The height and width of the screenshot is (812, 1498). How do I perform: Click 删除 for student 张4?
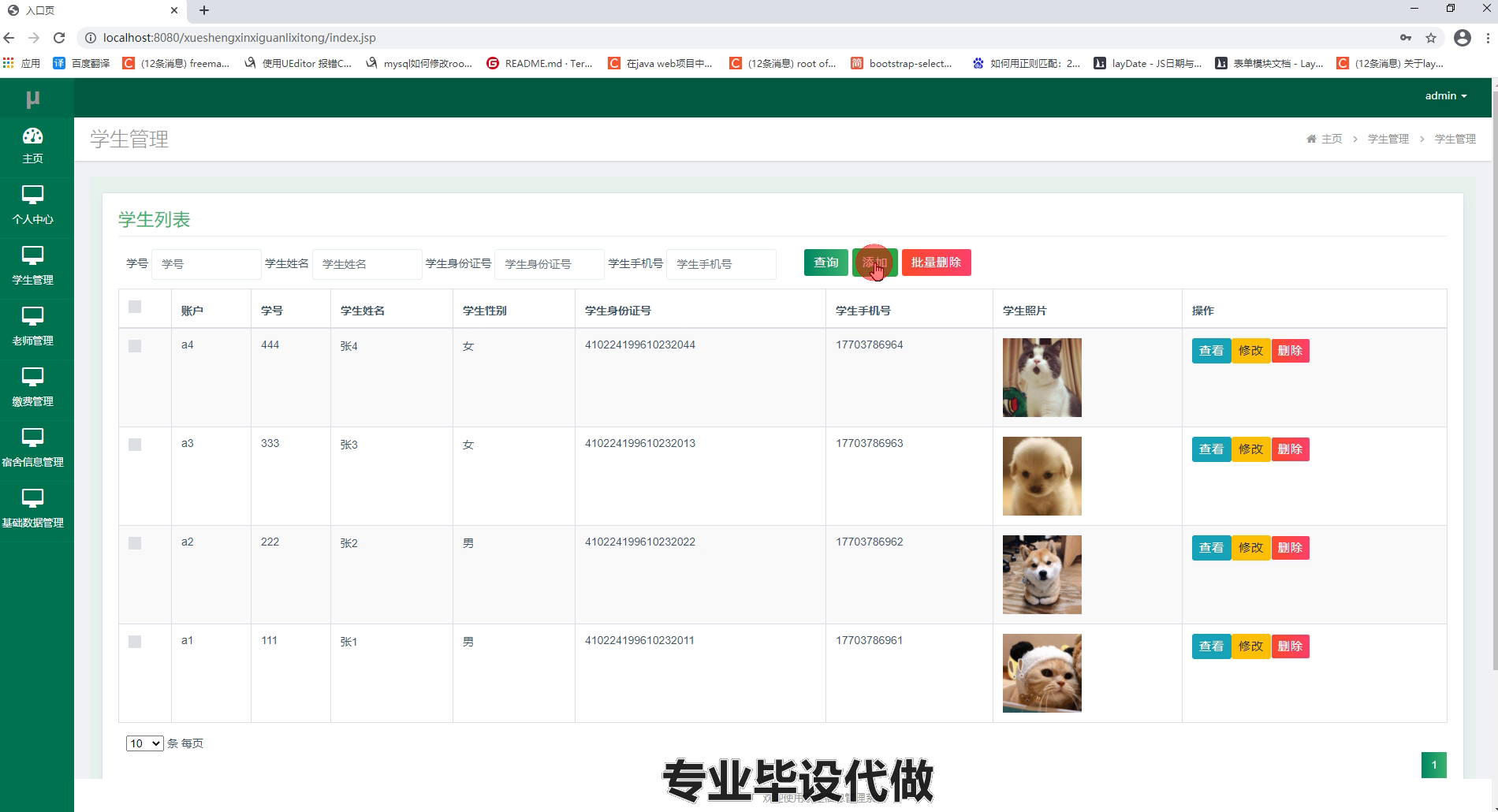tap(1290, 351)
